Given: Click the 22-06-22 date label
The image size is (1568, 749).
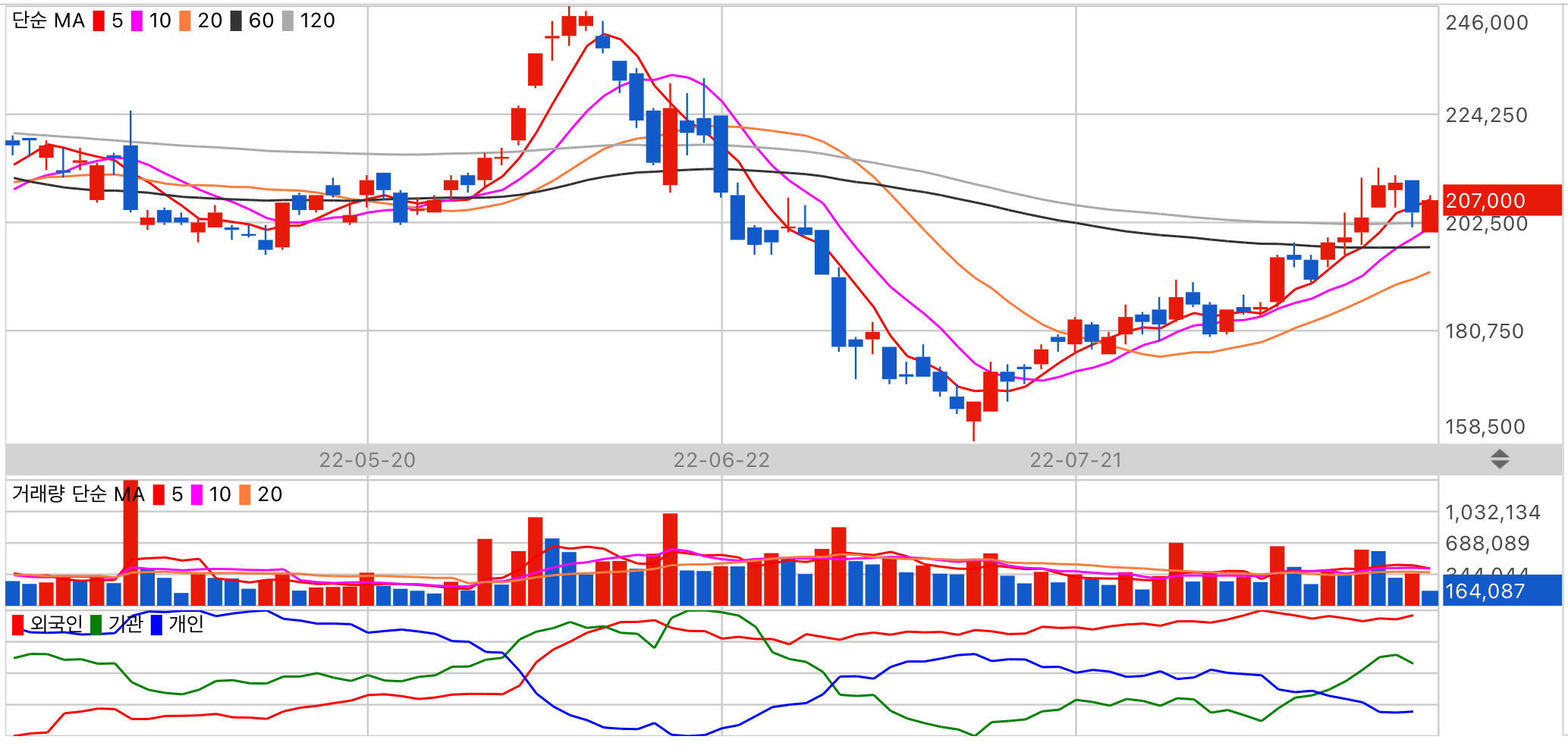Looking at the screenshot, I should [x=721, y=460].
